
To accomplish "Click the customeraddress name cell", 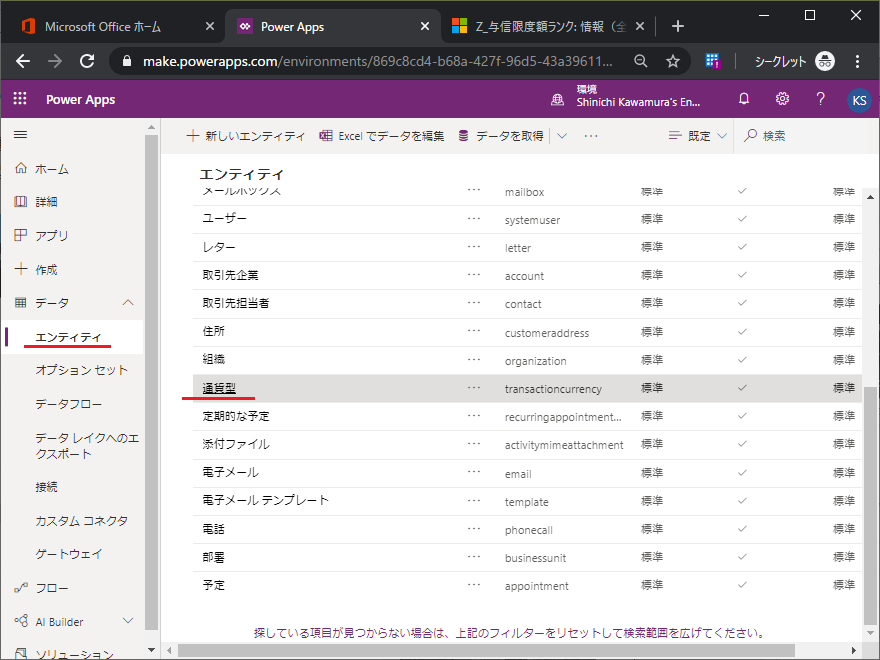I will 547,333.
